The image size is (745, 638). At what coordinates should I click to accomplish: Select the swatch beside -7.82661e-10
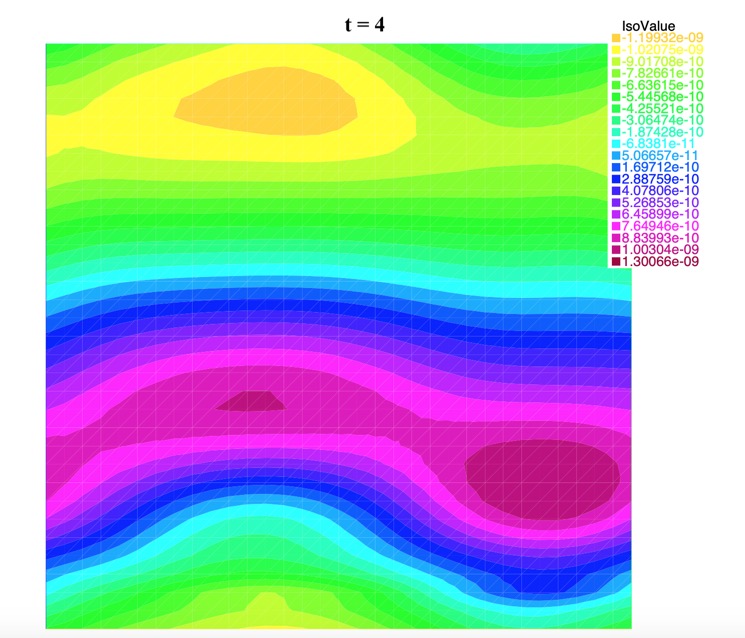coord(616,73)
